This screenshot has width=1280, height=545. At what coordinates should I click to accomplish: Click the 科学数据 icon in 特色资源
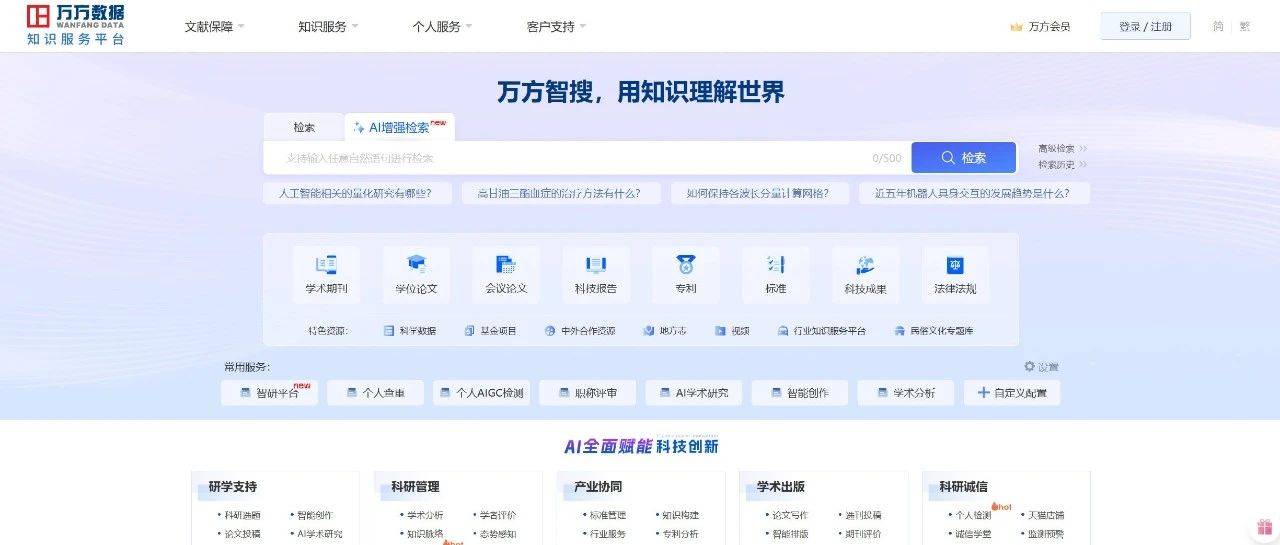click(x=389, y=330)
